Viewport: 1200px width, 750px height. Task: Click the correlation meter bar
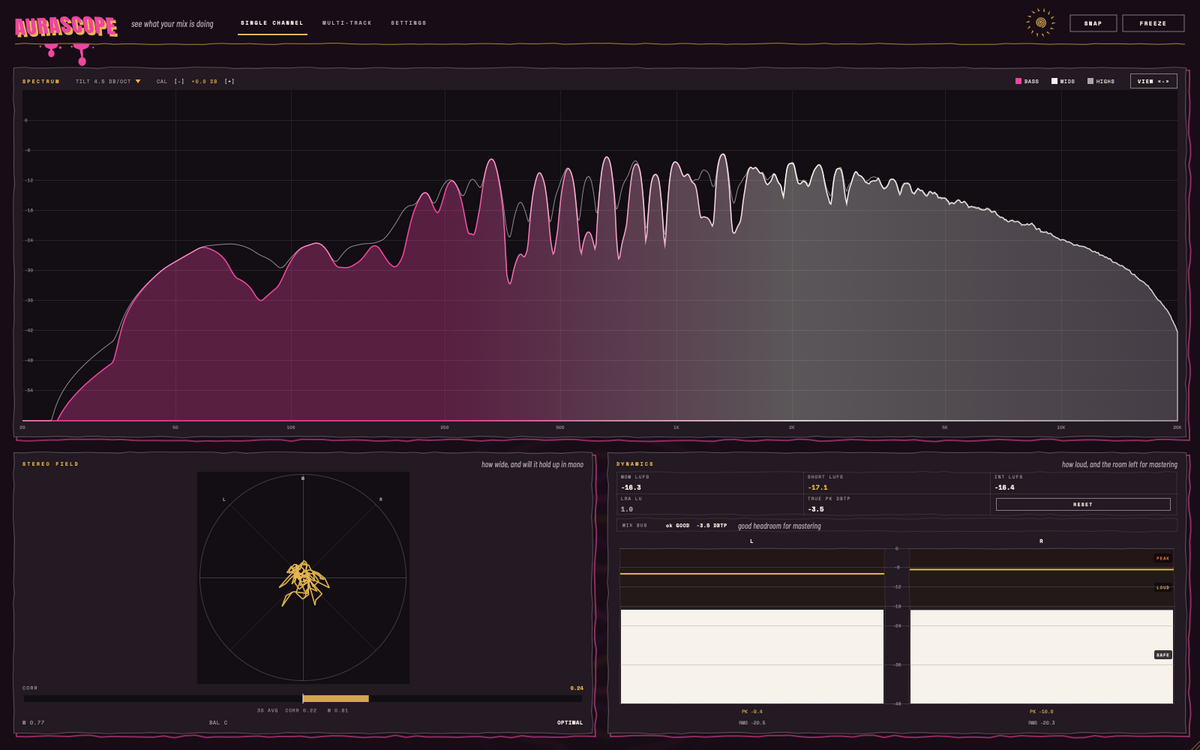pyautogui.click(x=303, y=698)
